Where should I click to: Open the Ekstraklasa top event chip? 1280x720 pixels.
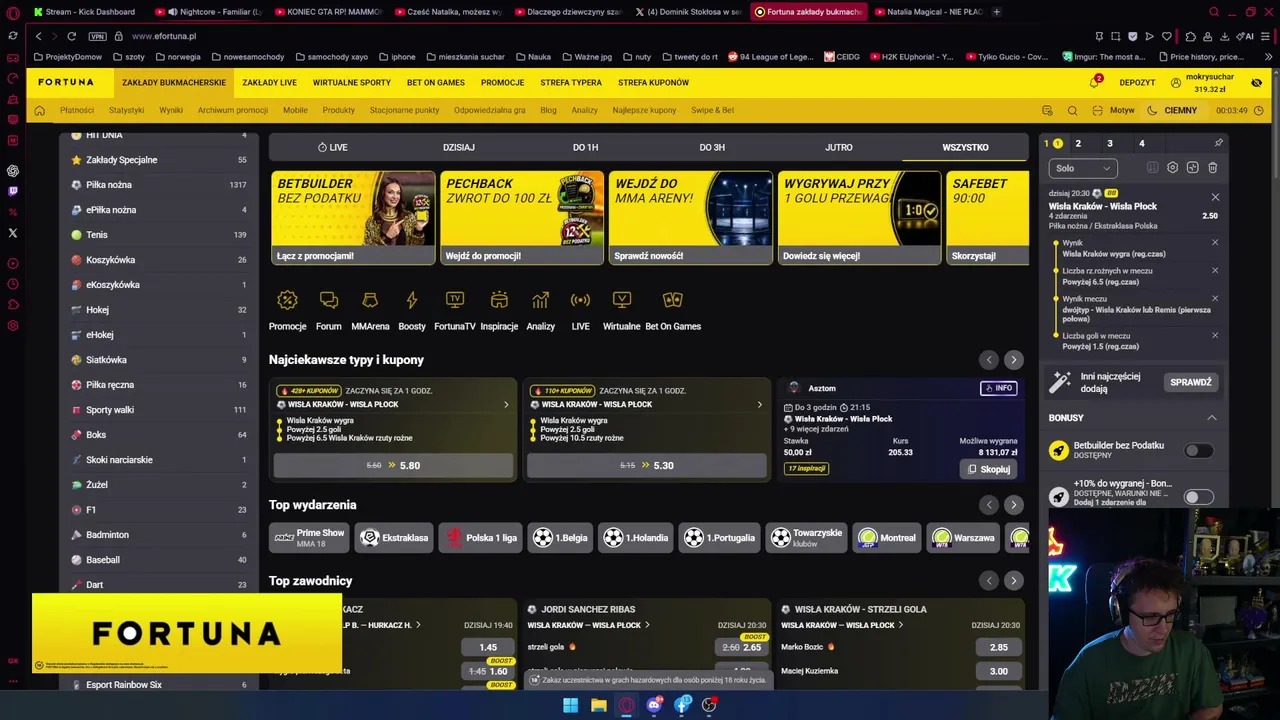click(395, 538)
